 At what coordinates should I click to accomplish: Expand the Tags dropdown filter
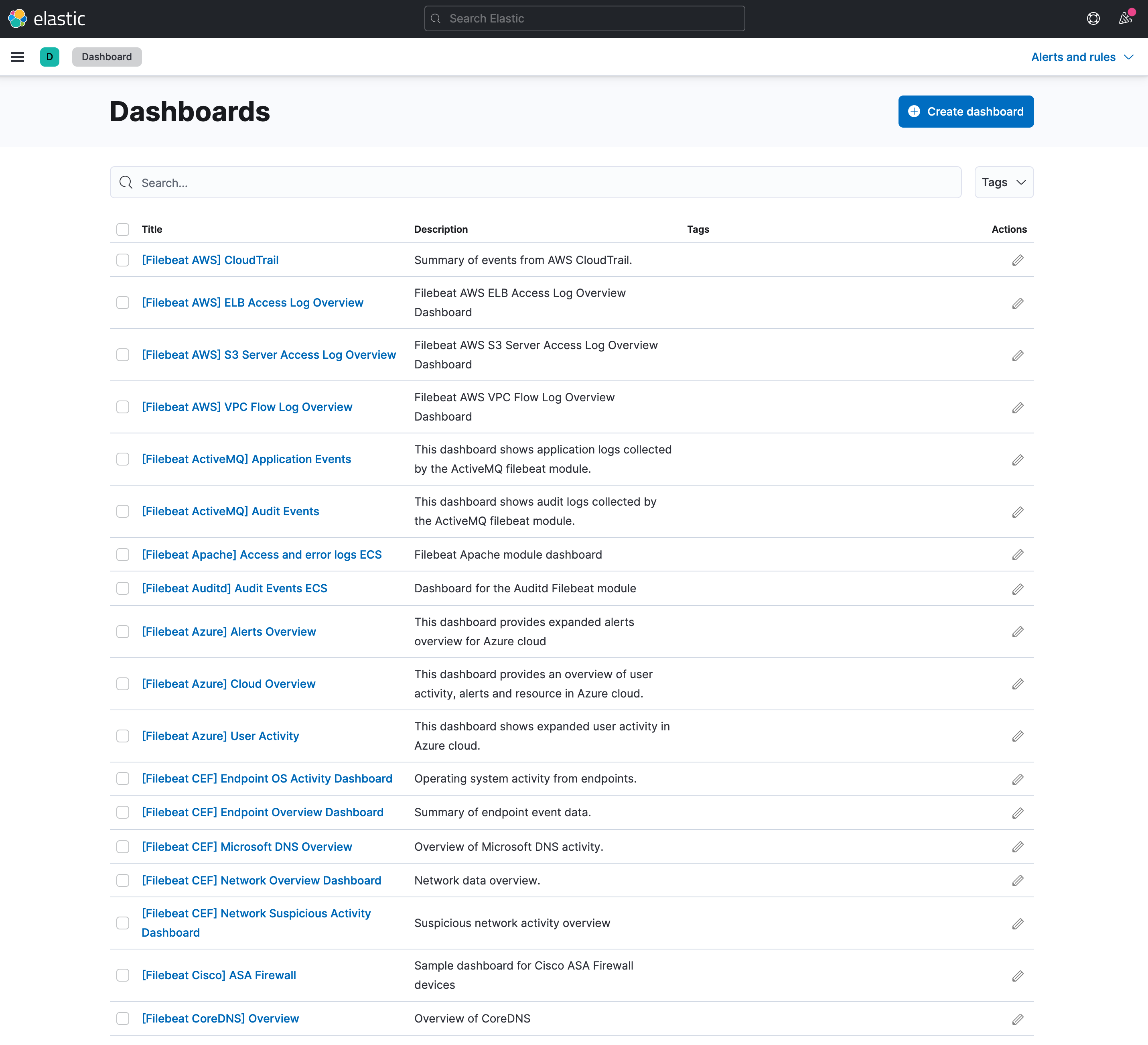[x=1003, y=182]
